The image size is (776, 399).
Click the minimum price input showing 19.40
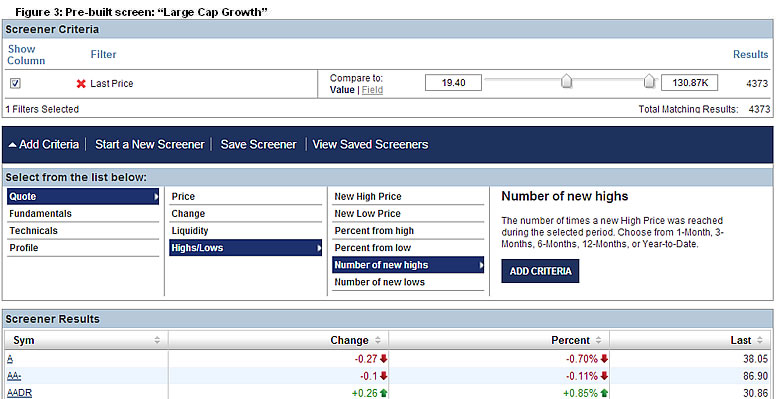click(453, 83)
